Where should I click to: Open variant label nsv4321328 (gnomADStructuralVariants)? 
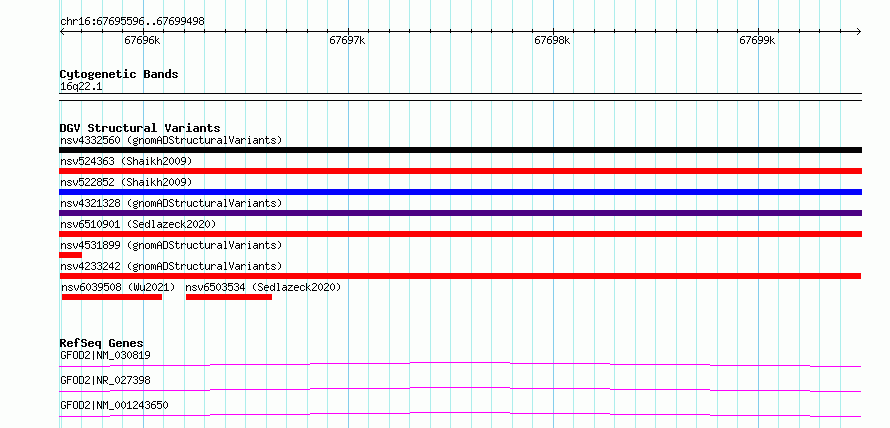[x=171, y=203]
